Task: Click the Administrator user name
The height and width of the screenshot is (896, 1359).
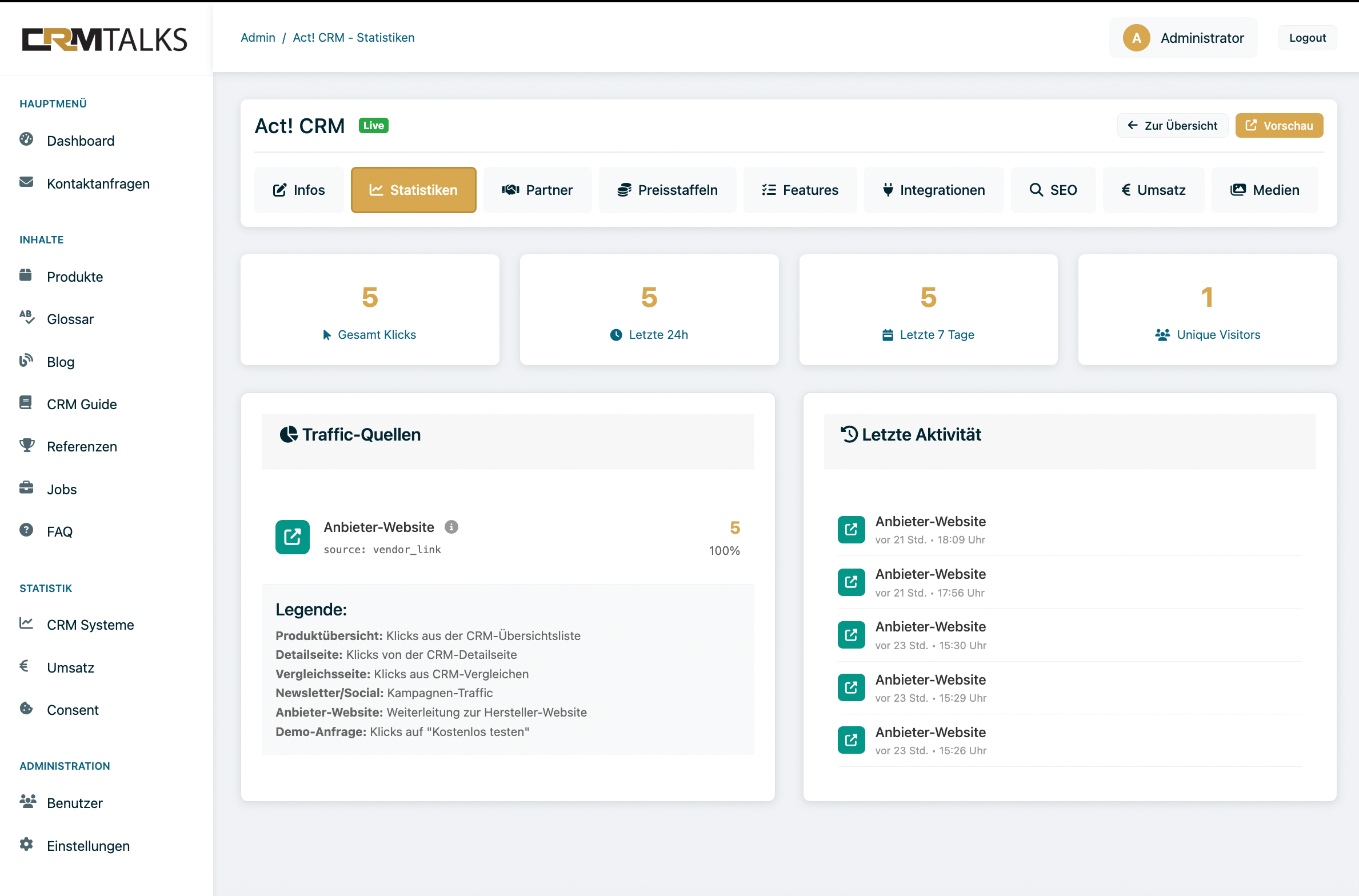Action: (1202, 38)
